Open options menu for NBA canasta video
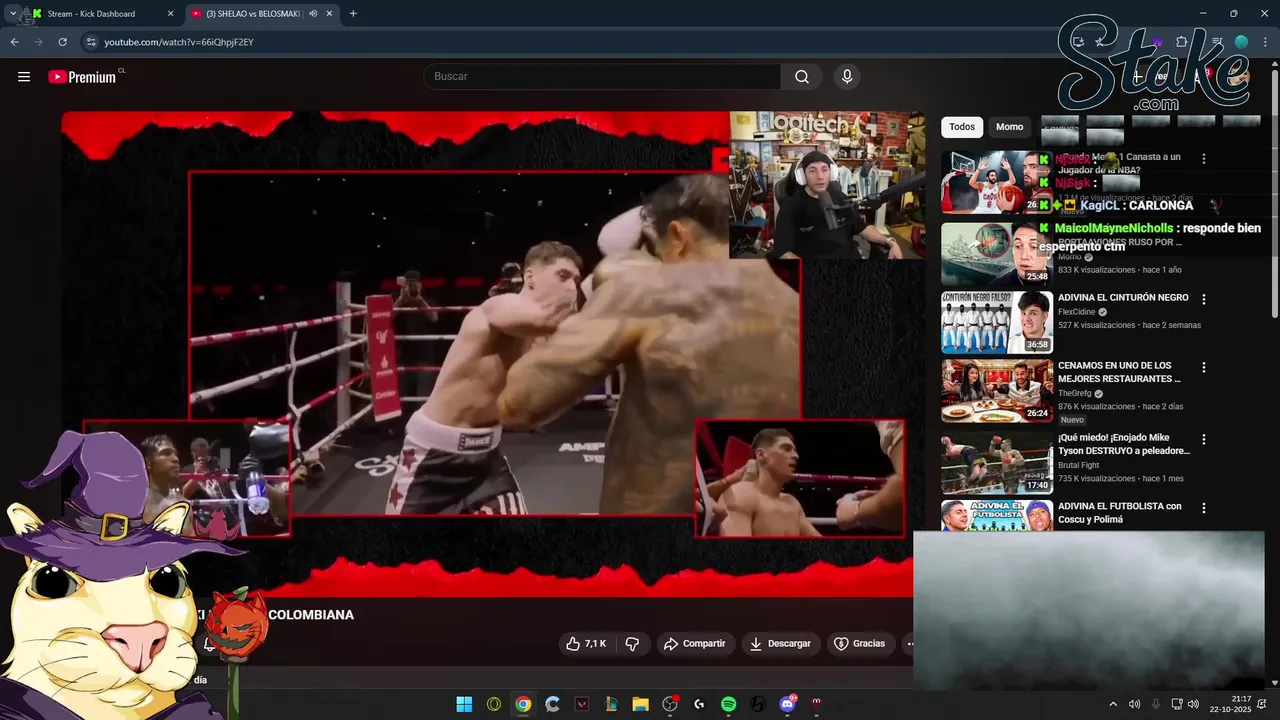Viewport: 1280px width, 720px height. 1204,159
